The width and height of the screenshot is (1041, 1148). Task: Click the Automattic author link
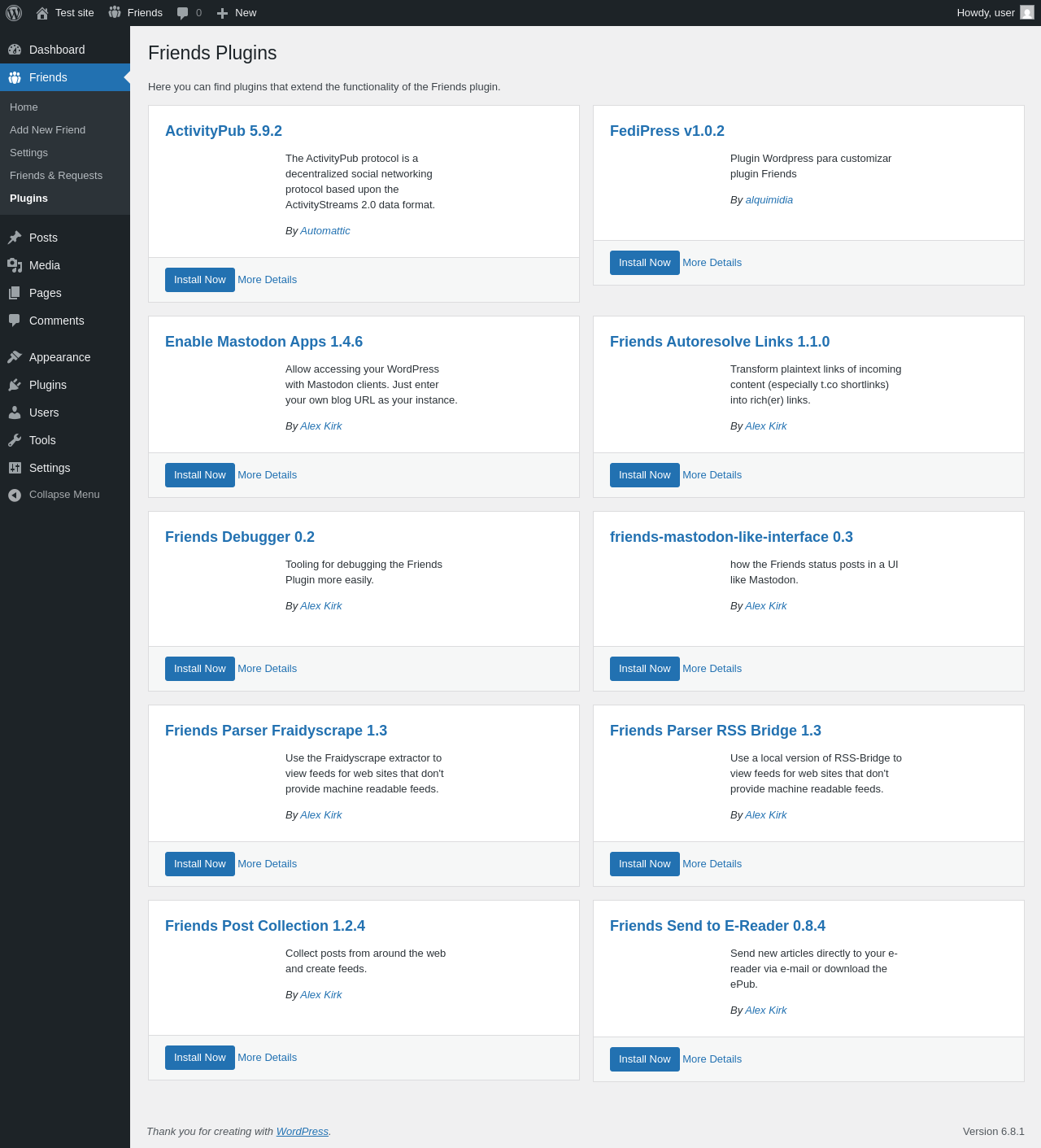coord(325,231)
